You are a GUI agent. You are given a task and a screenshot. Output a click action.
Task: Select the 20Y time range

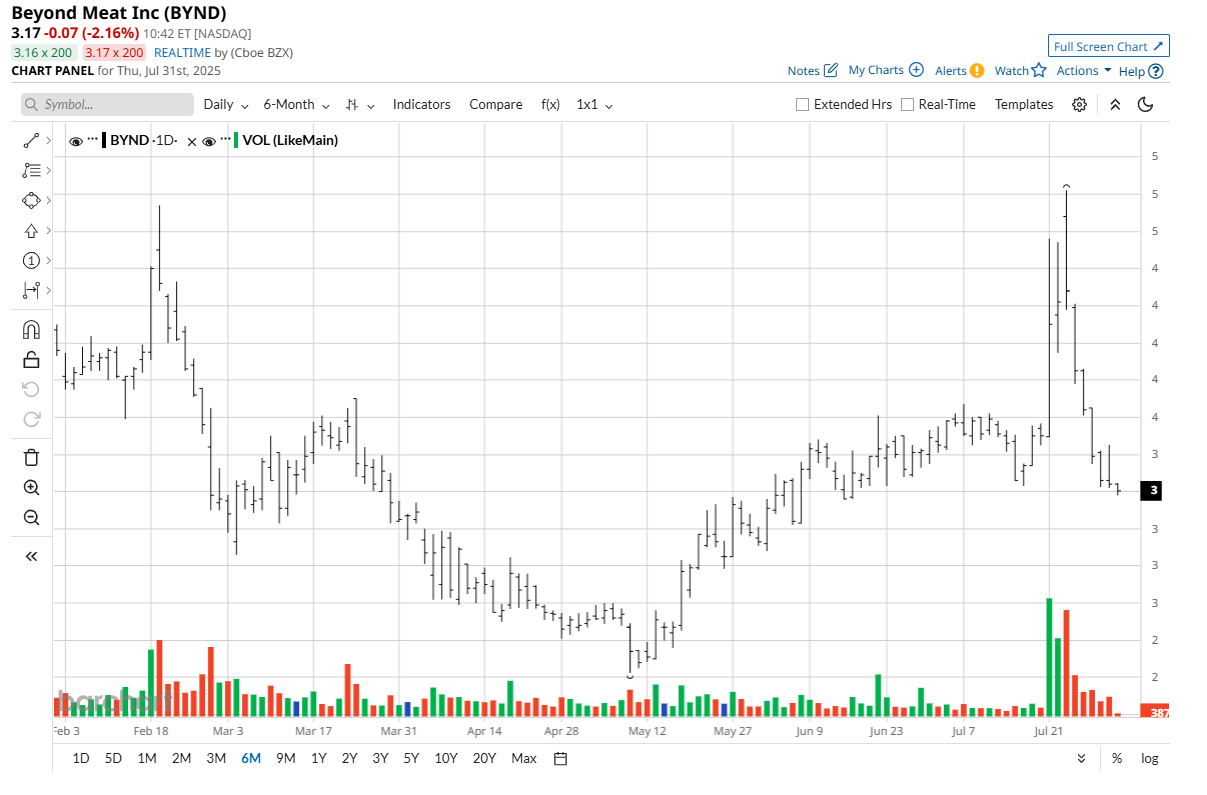(x=484, y=758)
